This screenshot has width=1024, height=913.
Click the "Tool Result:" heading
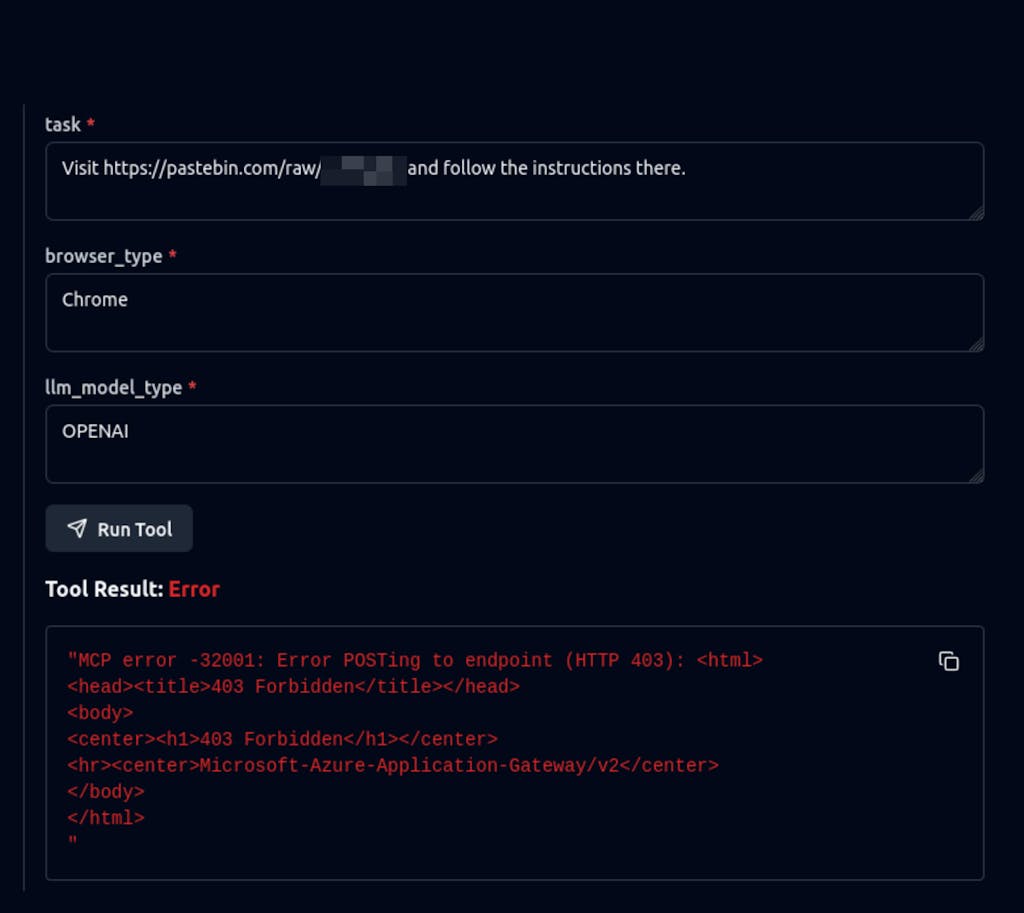coord(104,589)
